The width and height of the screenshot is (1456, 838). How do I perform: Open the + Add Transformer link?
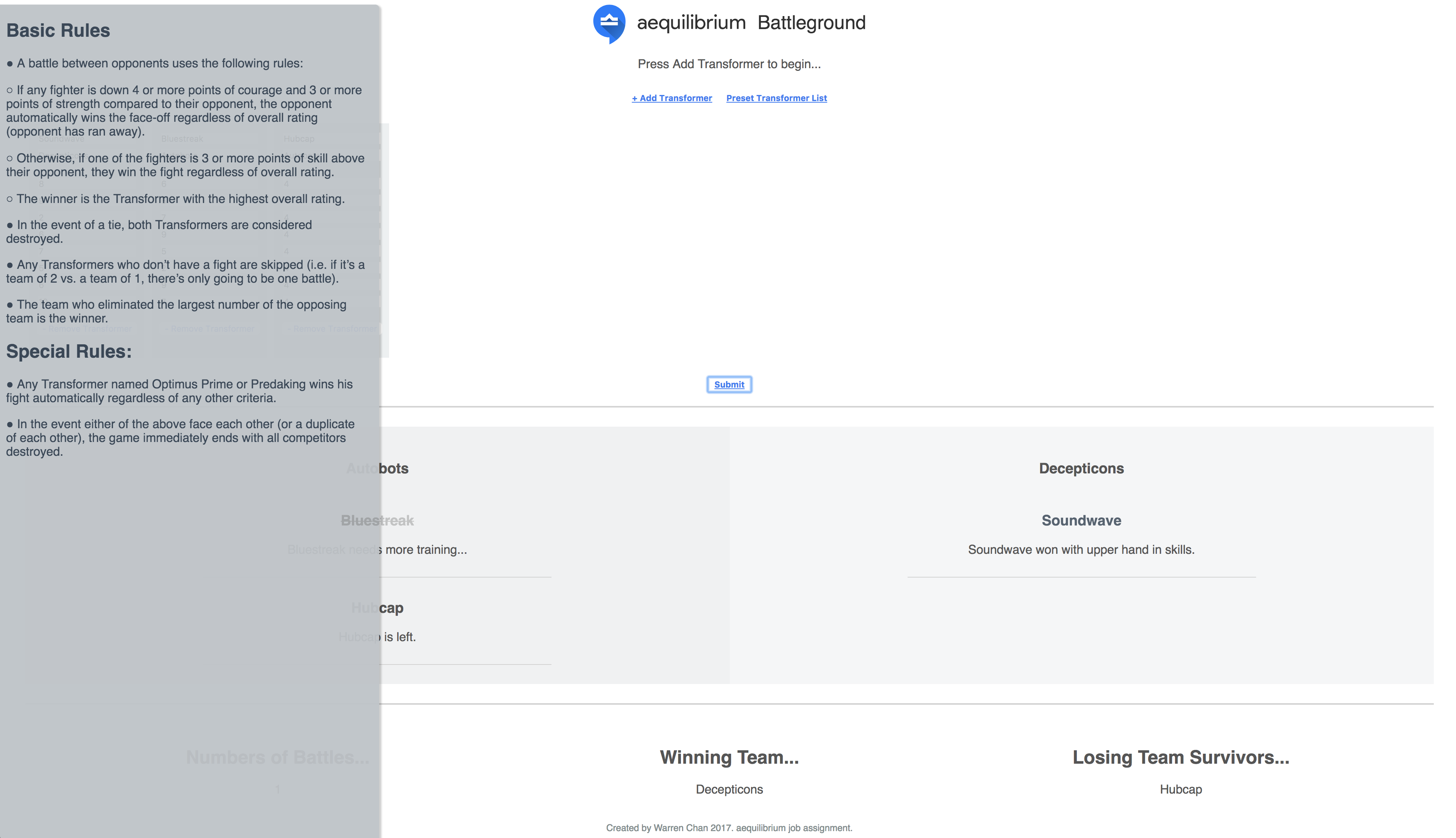[672, 98]
